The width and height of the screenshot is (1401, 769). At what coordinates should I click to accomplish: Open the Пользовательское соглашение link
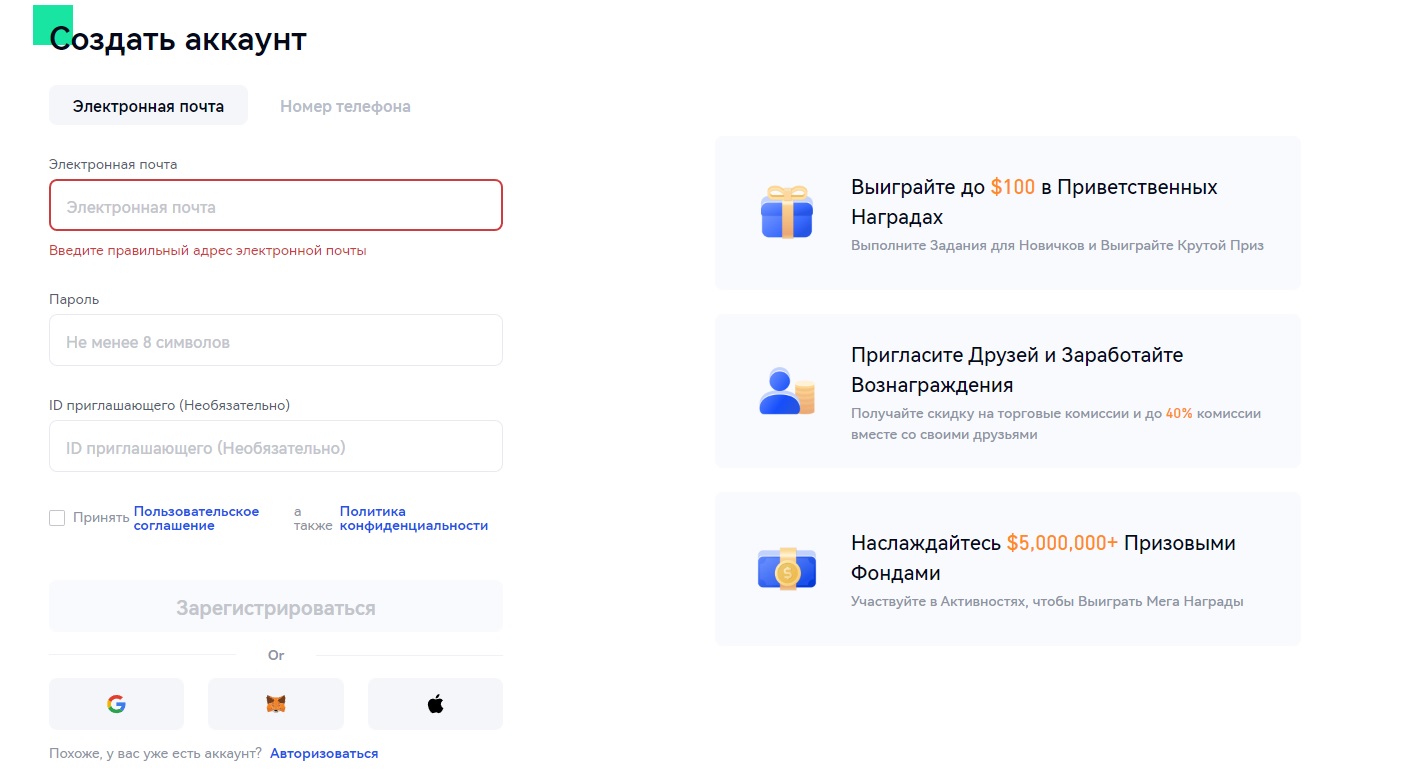pyautogui.click(x=196, y=518)
